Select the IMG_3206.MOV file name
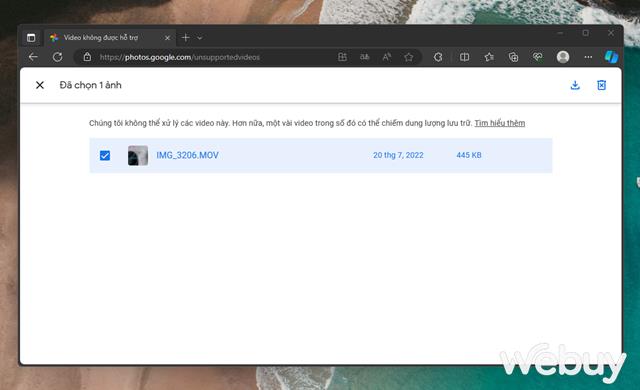The image size is (640, 390). point(187,155)
